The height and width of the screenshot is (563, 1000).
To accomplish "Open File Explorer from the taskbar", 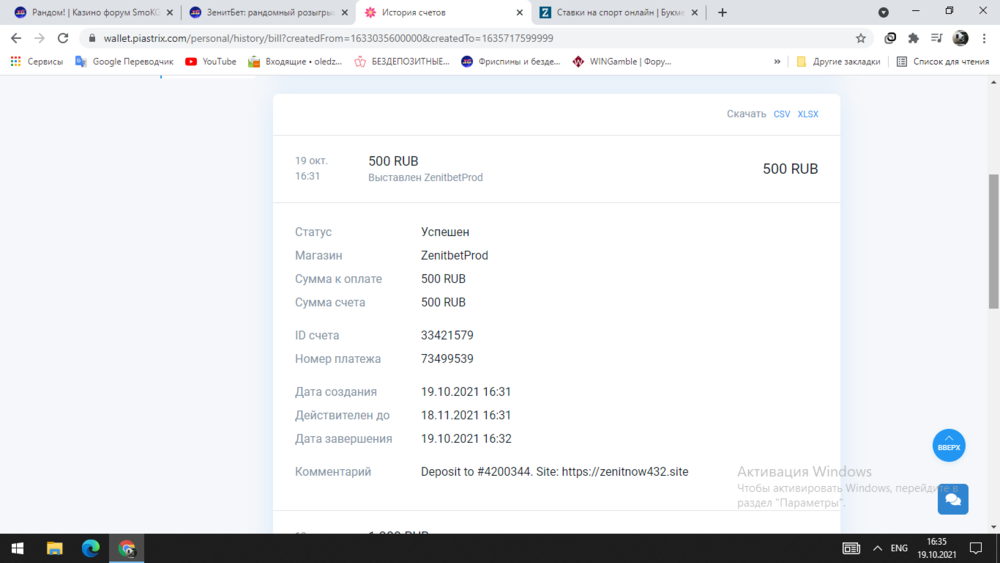I will coord(54,548).
